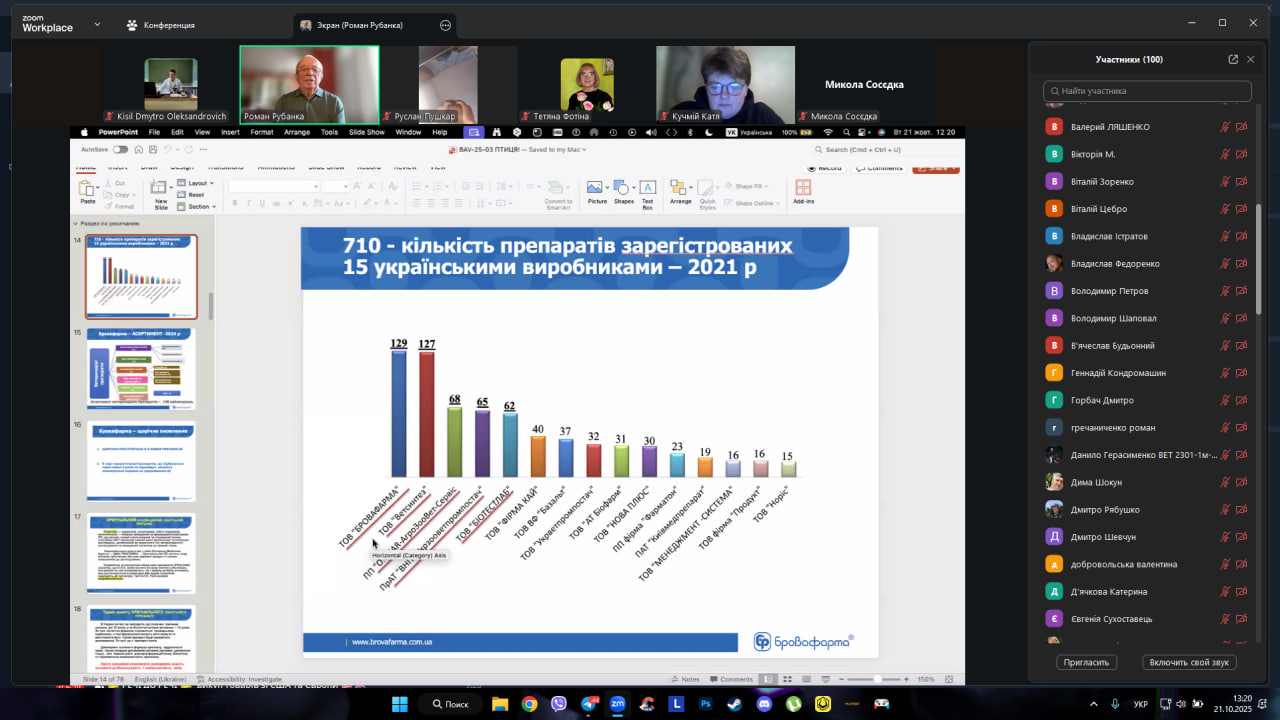Open the Slide Show menu
Viewport: 1280px width, 720px height.
[367, 132]
